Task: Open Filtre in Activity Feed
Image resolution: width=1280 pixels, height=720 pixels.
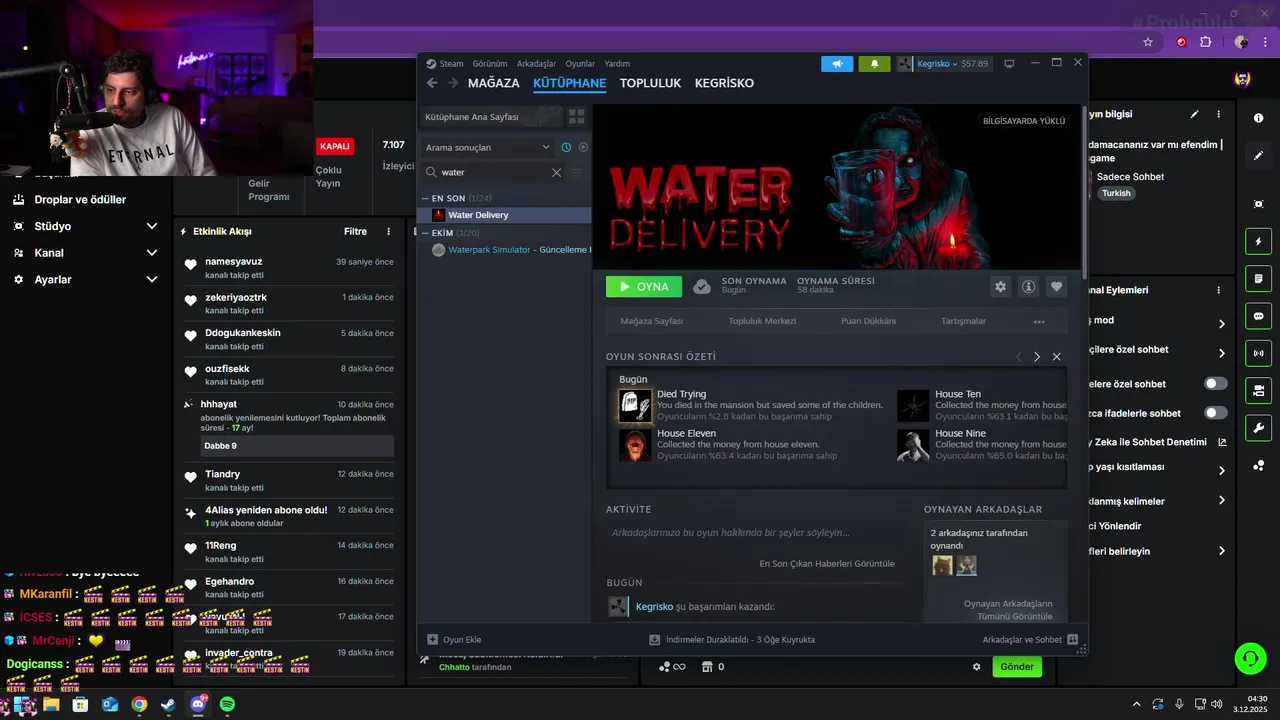Action: click(355, 231)
